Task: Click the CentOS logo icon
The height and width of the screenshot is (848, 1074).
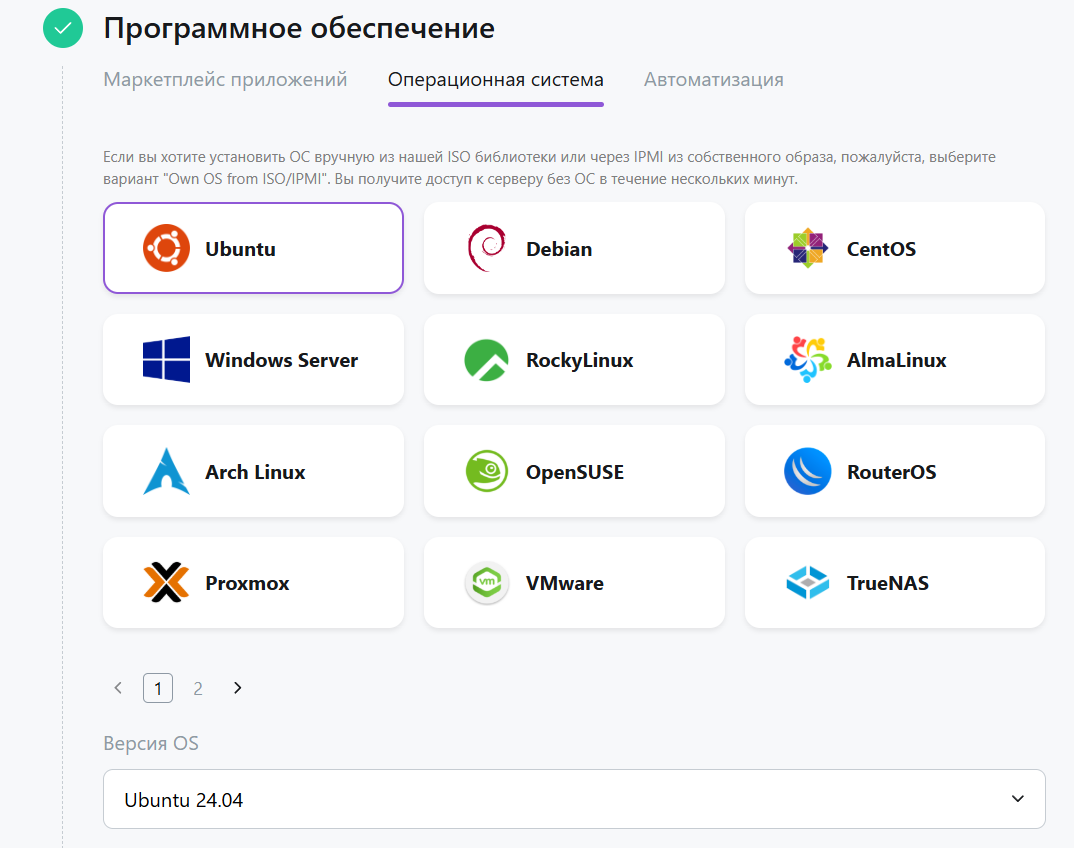Action: tap(807, 249)
